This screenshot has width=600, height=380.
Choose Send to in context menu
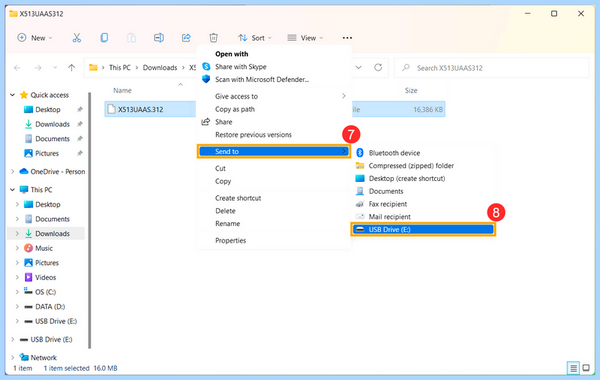click(x=274, y=151)
